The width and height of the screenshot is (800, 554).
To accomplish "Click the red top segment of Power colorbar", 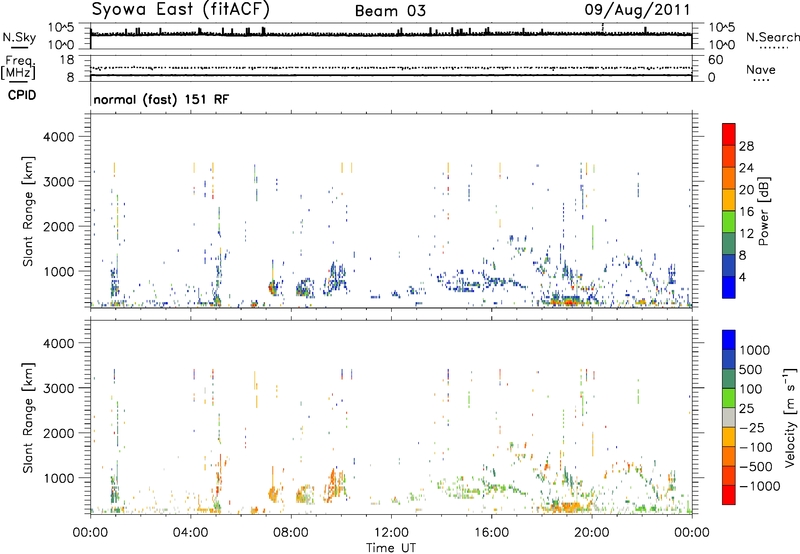I will [x=729, y=134].
